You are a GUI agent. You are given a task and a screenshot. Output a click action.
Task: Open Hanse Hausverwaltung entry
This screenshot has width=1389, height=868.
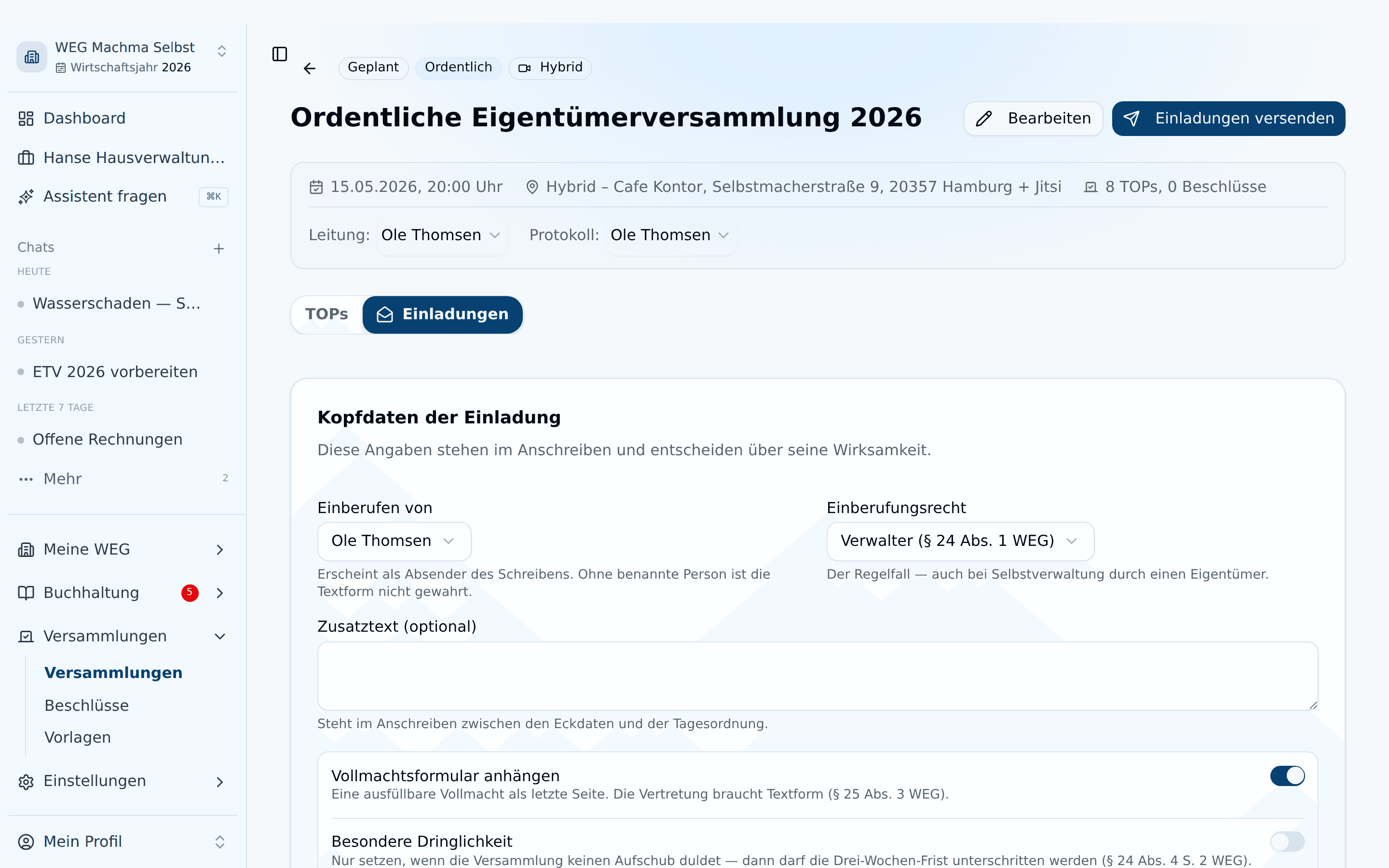pos(123,157)
